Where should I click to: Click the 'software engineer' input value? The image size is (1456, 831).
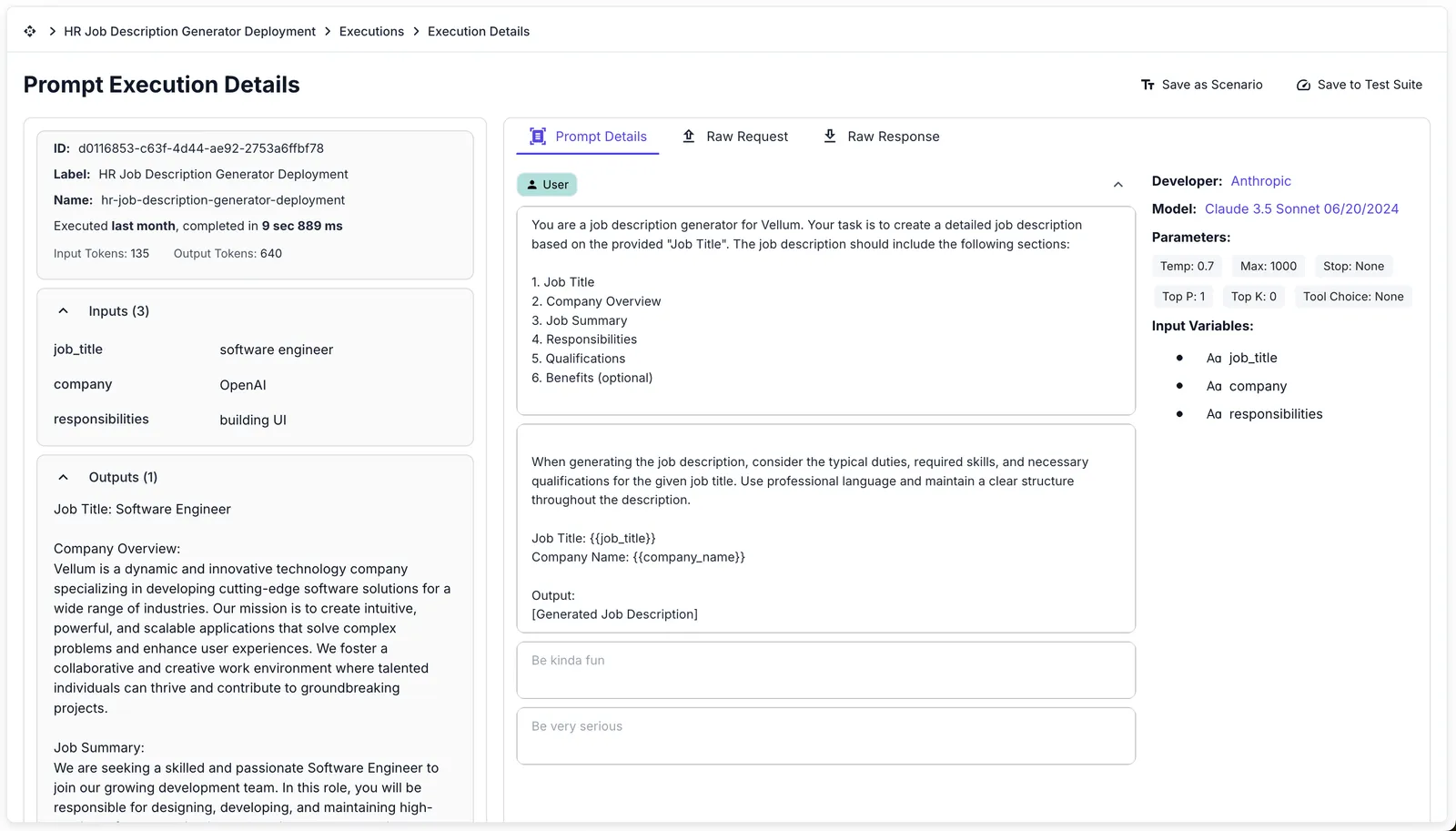(277, 350)
